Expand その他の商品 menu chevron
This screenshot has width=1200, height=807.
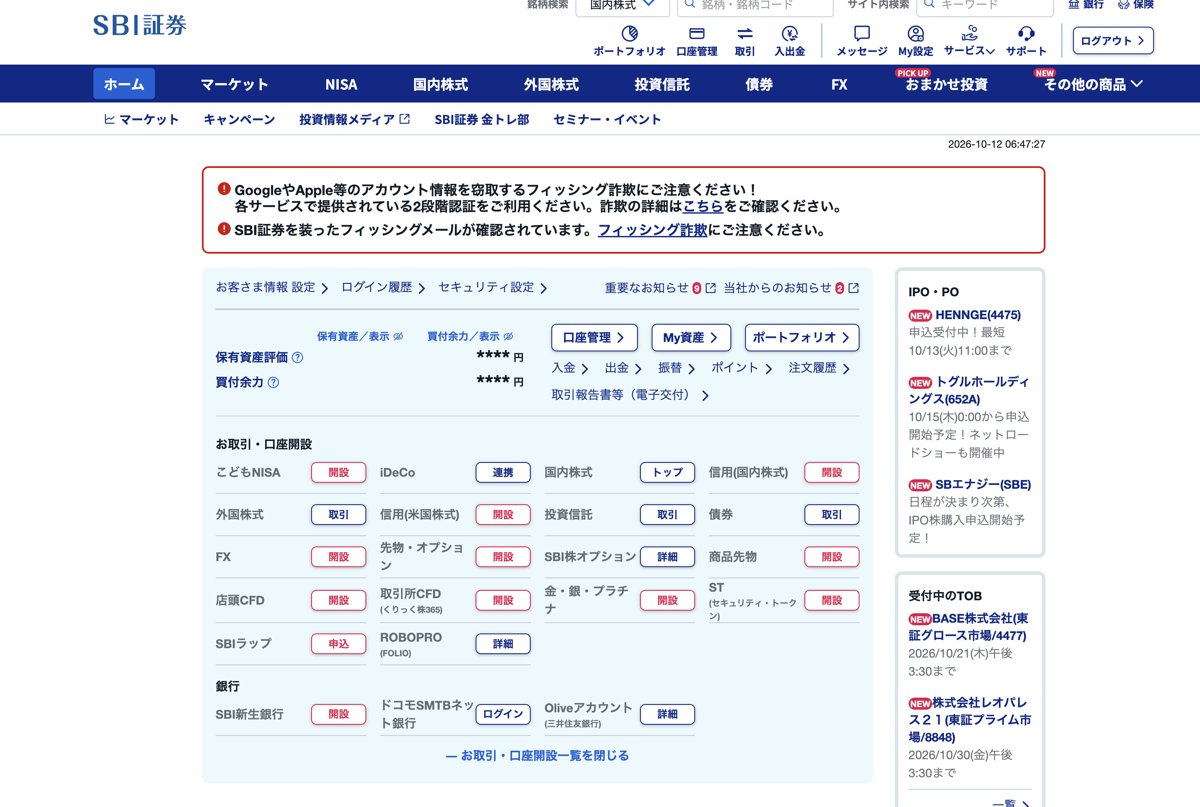(1137, 84)
